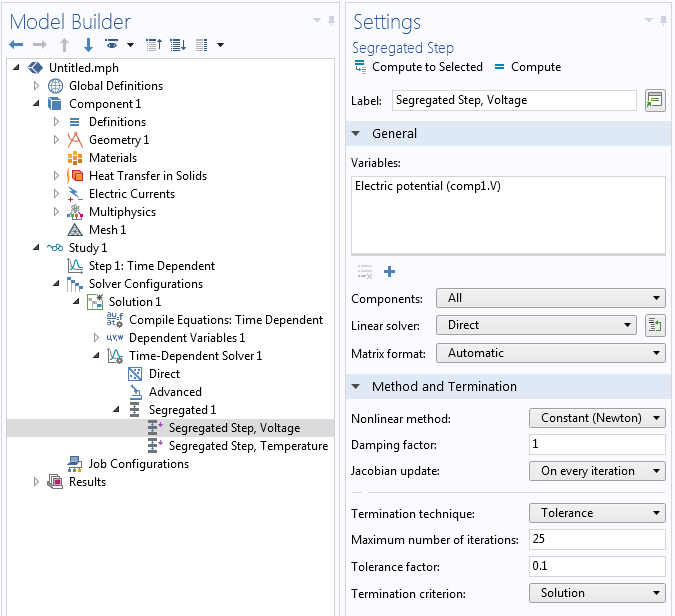Open the Nonlinear method dropdown

click(597, 418)
